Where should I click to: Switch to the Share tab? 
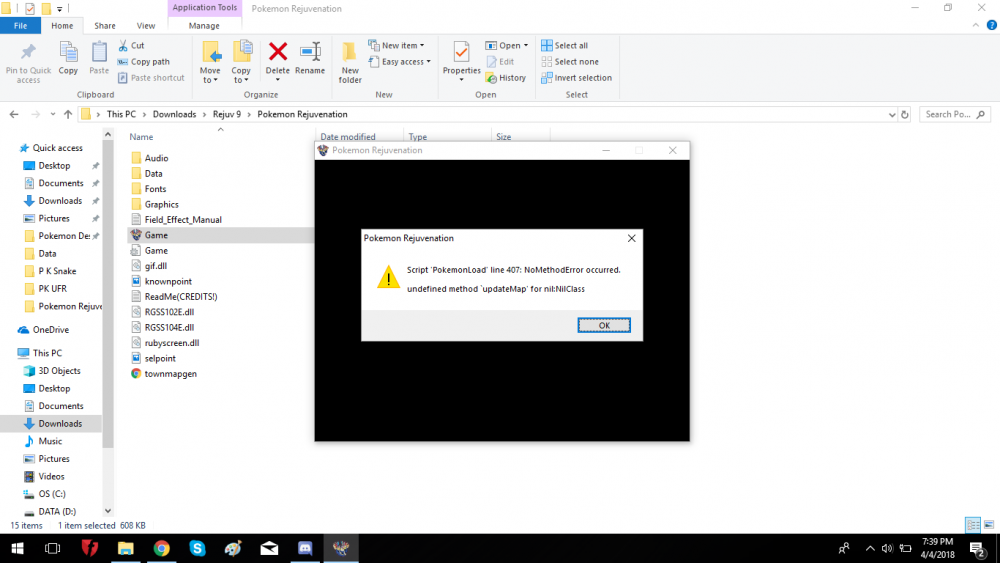[x=105, y=26]
